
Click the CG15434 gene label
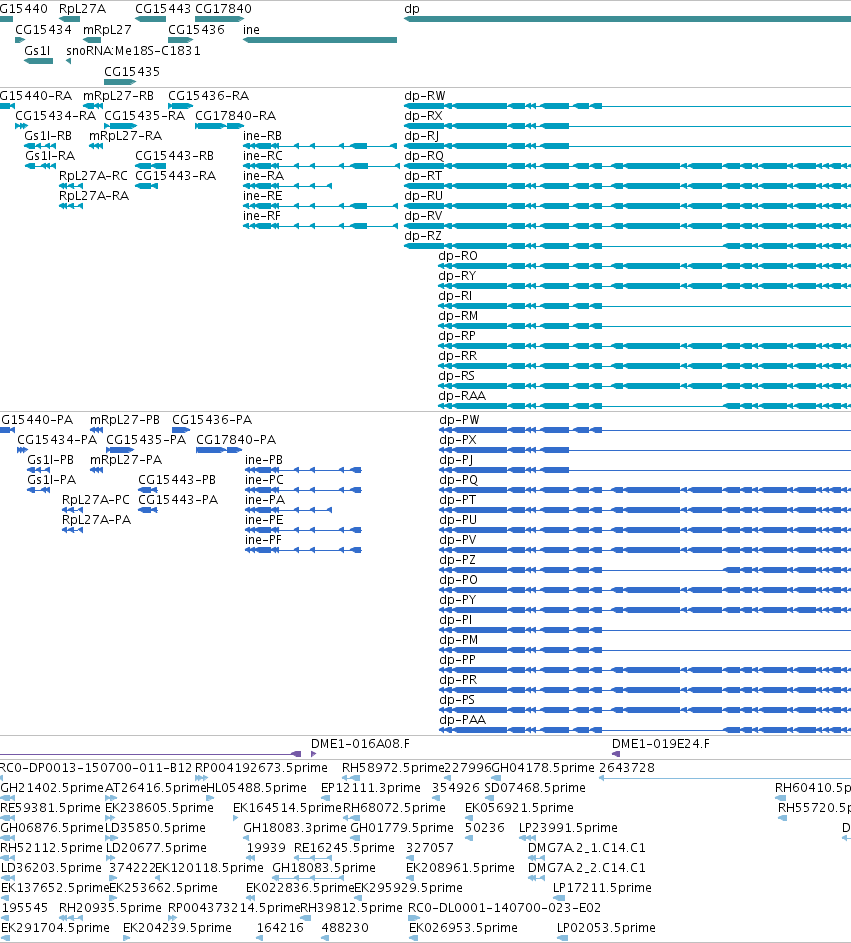point(43,30)
